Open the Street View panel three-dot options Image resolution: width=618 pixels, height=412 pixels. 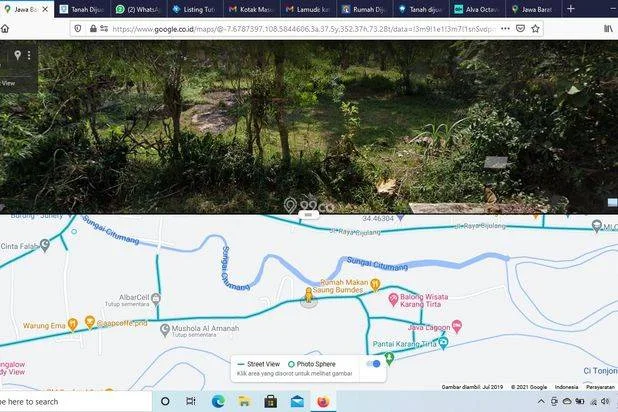coord(29,55)
